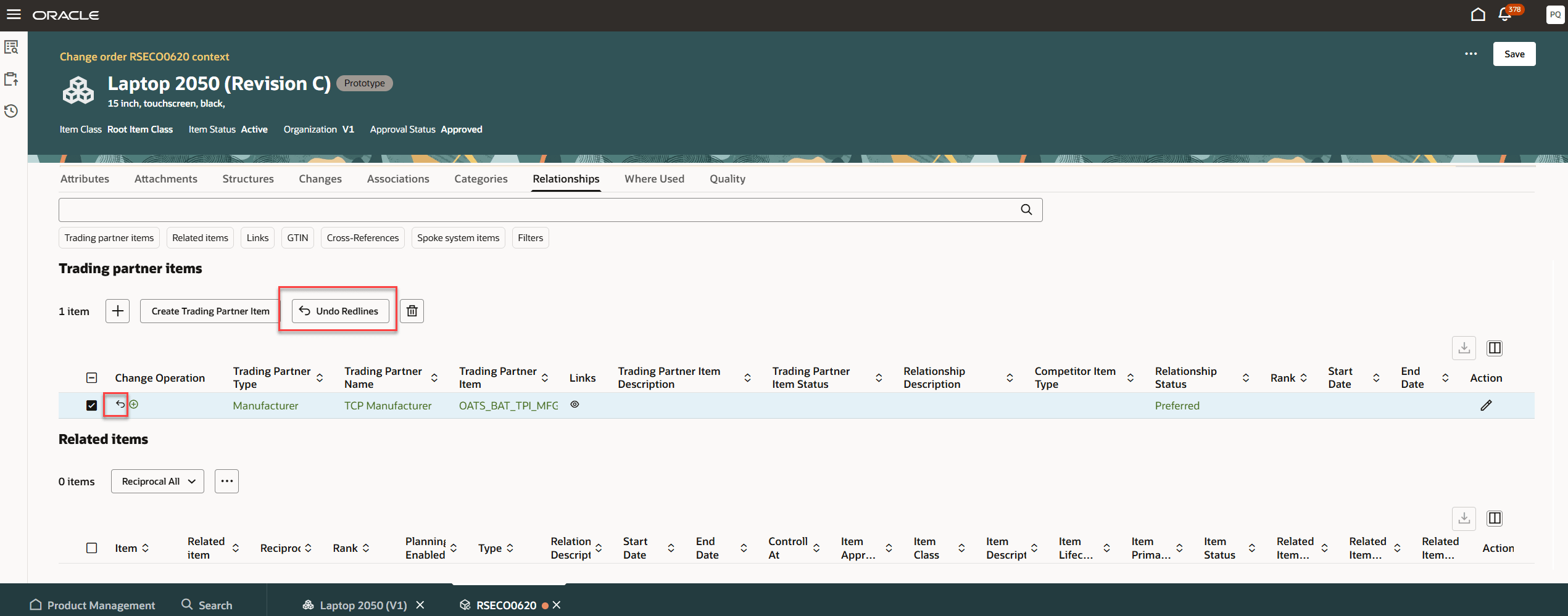Export Trading partner items with download icon
The width and height of the screenshot is (1568, 616).
[1464, 348]
